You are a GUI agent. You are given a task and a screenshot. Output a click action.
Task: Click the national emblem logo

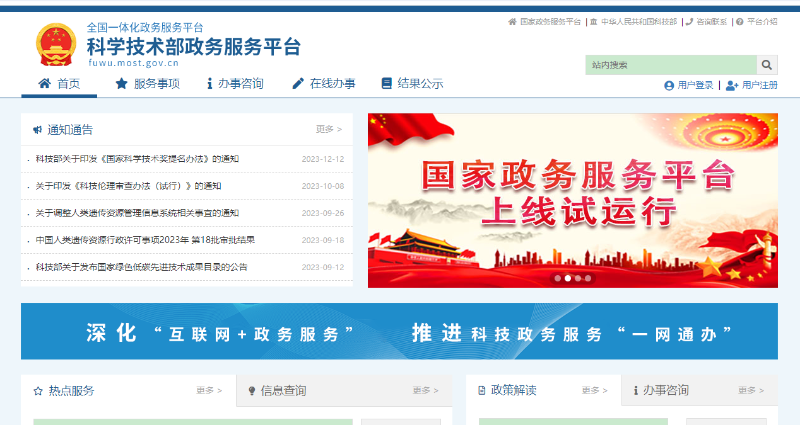point(55,45)
